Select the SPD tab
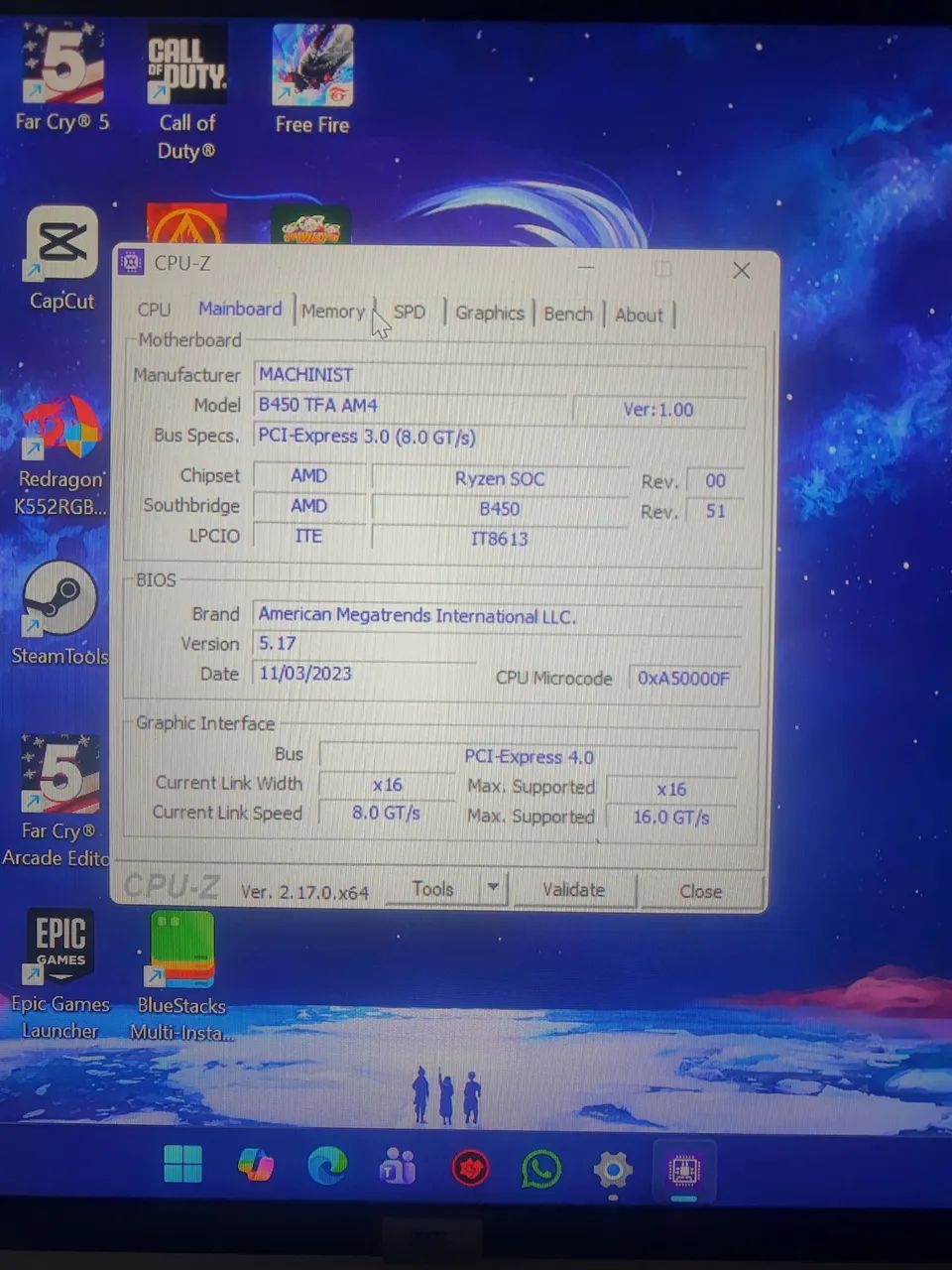 [409, 313]
